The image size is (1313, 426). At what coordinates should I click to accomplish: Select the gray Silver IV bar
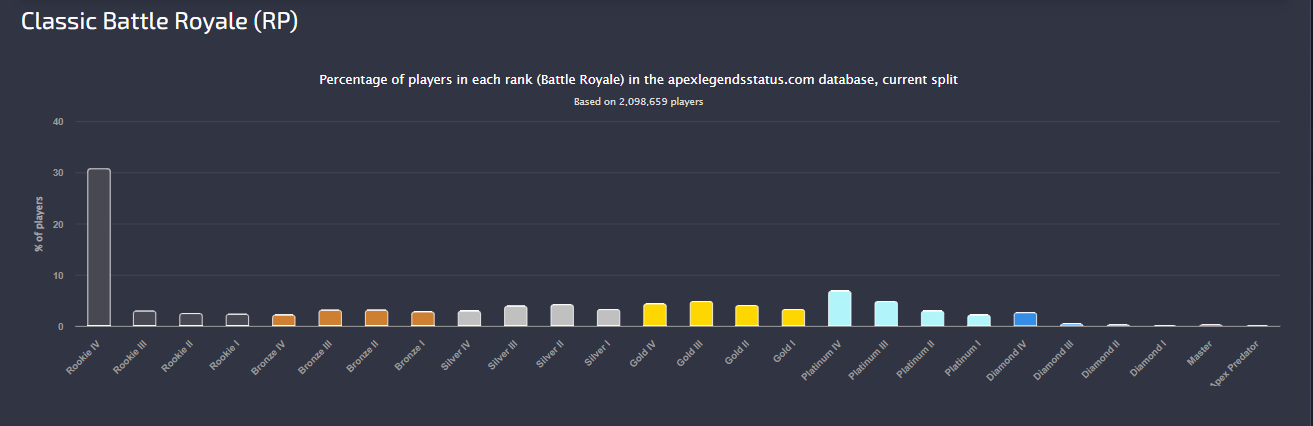pos(469,318)
